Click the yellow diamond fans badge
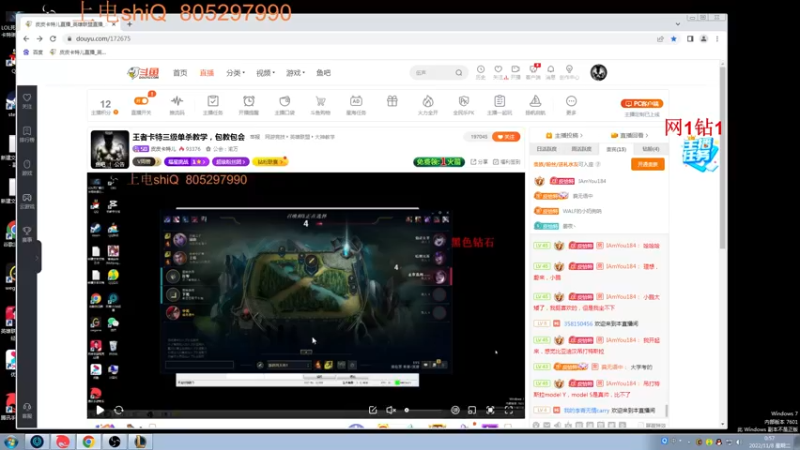The width and height of the screenshot is (800, 450). pyautogui.click(x=270, y=162)
